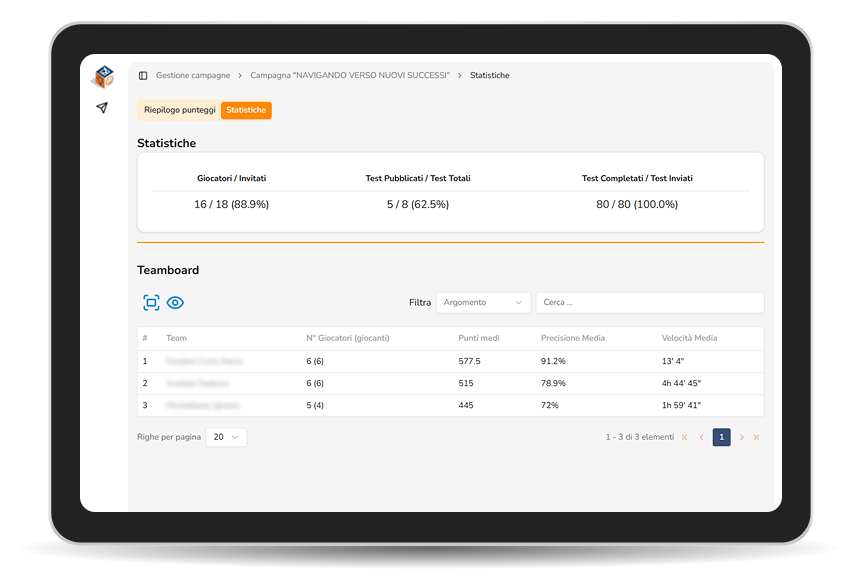The height and width of the screenshot is (588, 861).
Task: Open the Argomento filter dropdown
Action: pos(483,303)
